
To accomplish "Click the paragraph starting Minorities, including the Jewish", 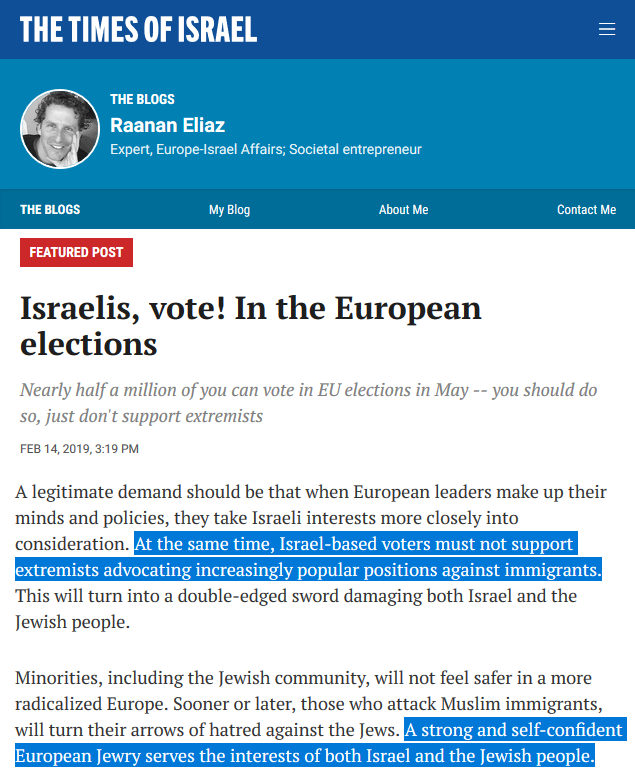I will pyautogui.click(x=321, y=717).
